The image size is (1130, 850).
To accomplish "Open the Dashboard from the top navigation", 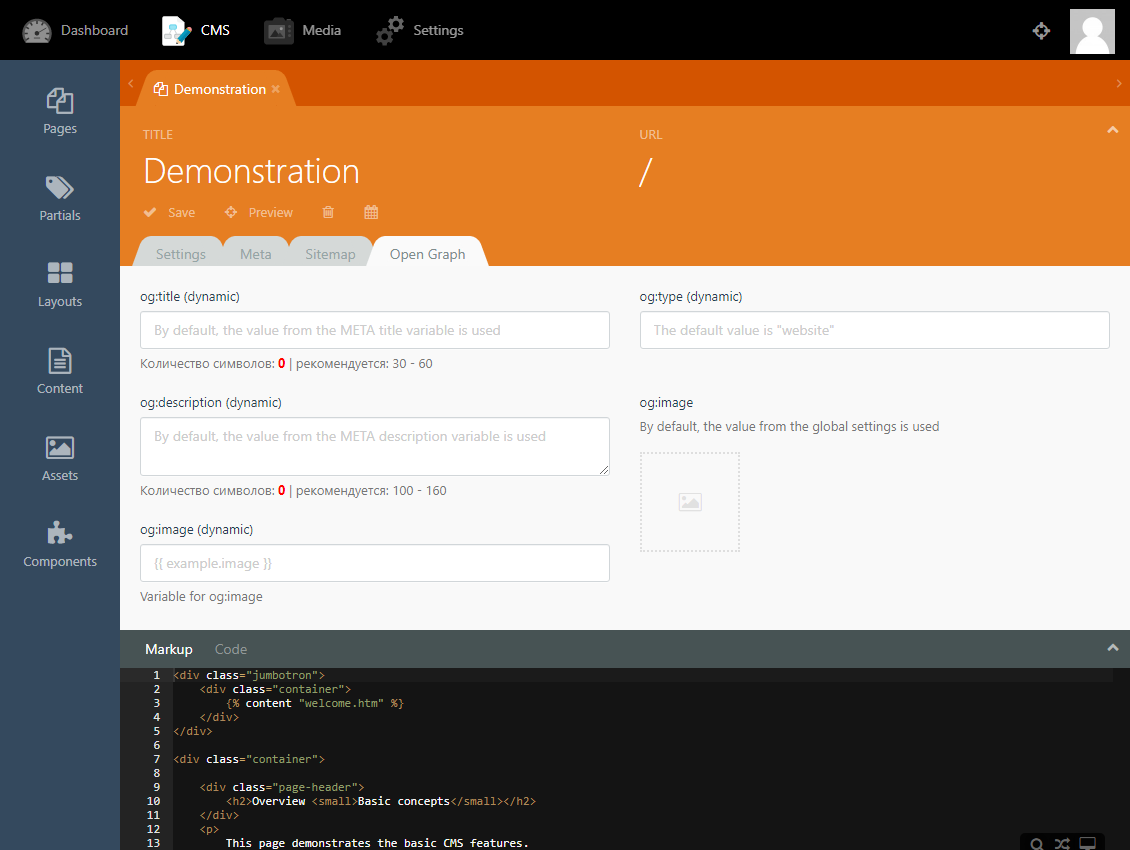I will pos(75,30).
